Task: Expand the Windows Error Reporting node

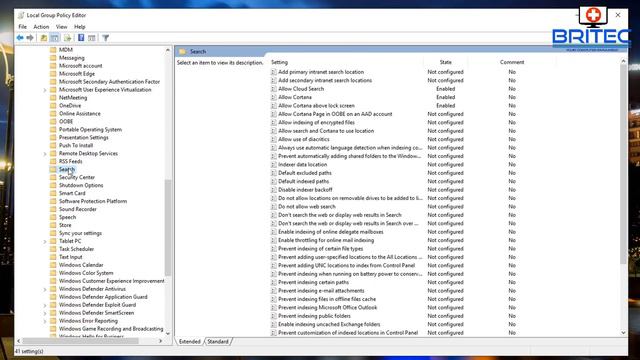Action: [44, 321]
